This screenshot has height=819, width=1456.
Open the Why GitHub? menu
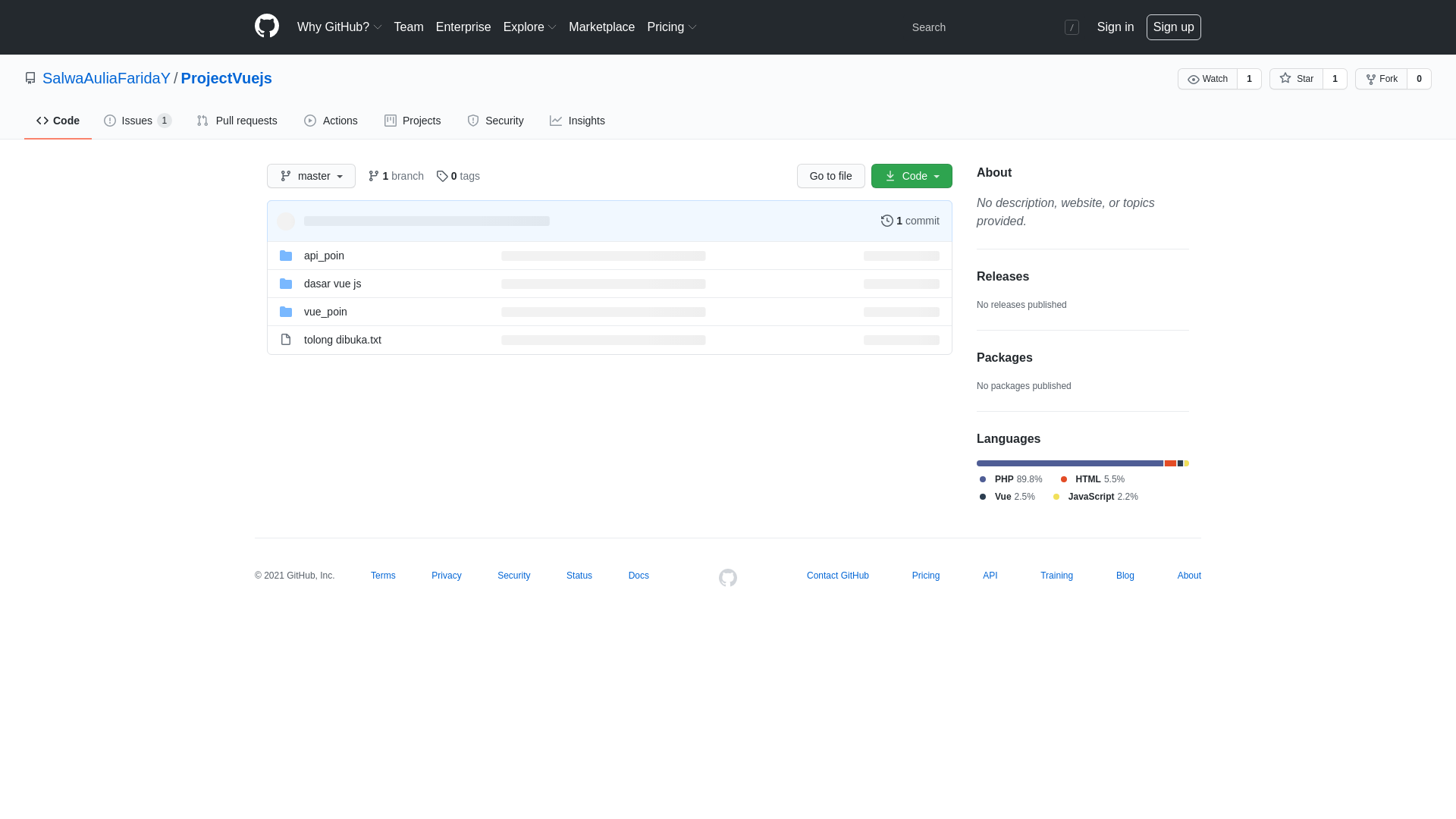pos(339,27)
